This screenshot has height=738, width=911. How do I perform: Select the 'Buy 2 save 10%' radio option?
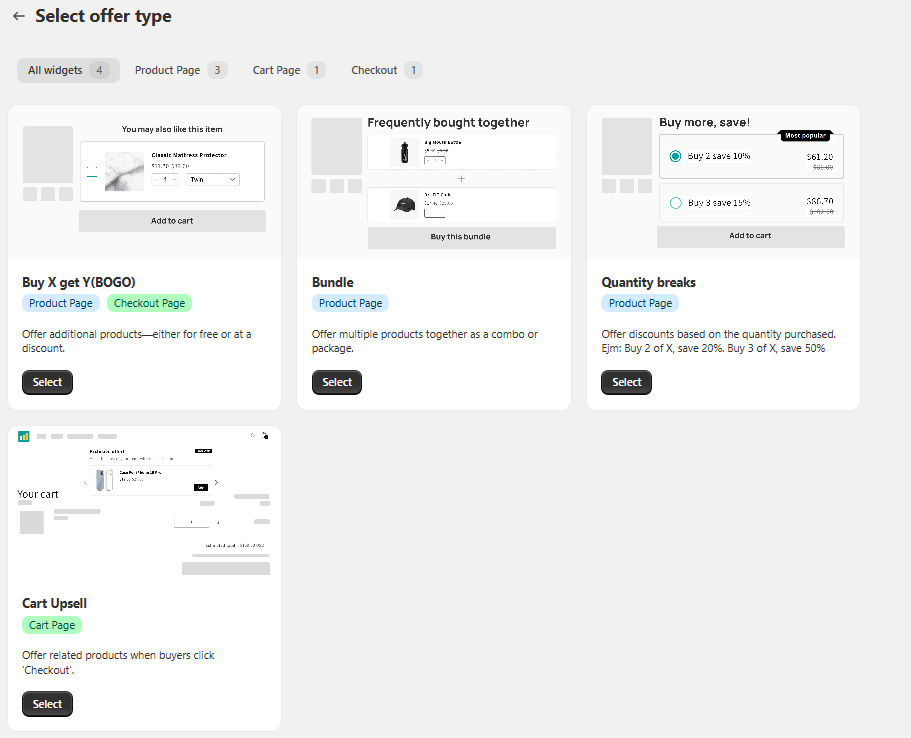675,156
